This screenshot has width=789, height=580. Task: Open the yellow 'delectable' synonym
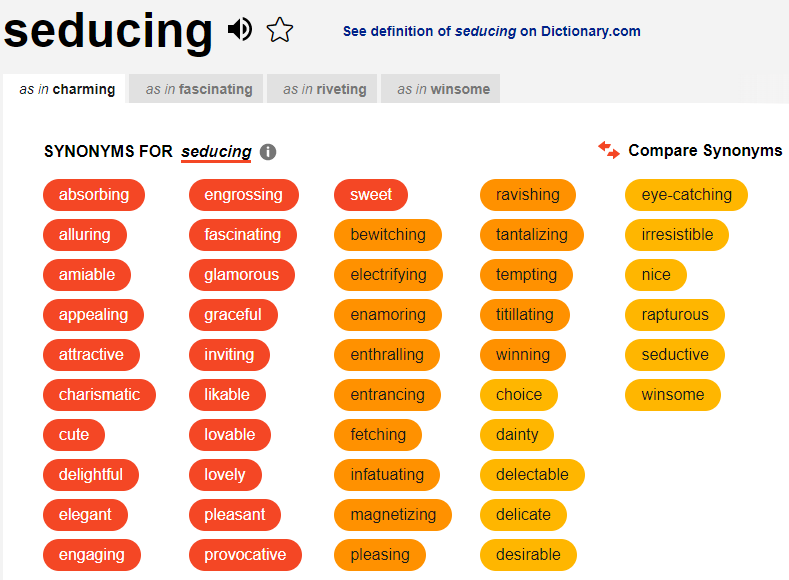tap(532, 474)
